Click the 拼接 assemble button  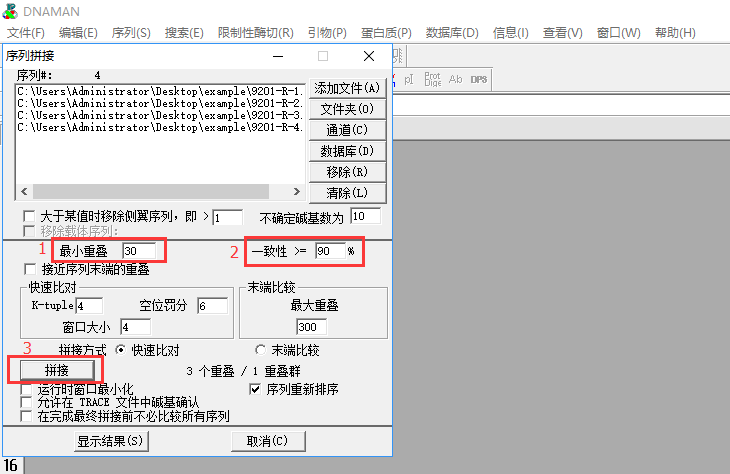coord(57,370)
